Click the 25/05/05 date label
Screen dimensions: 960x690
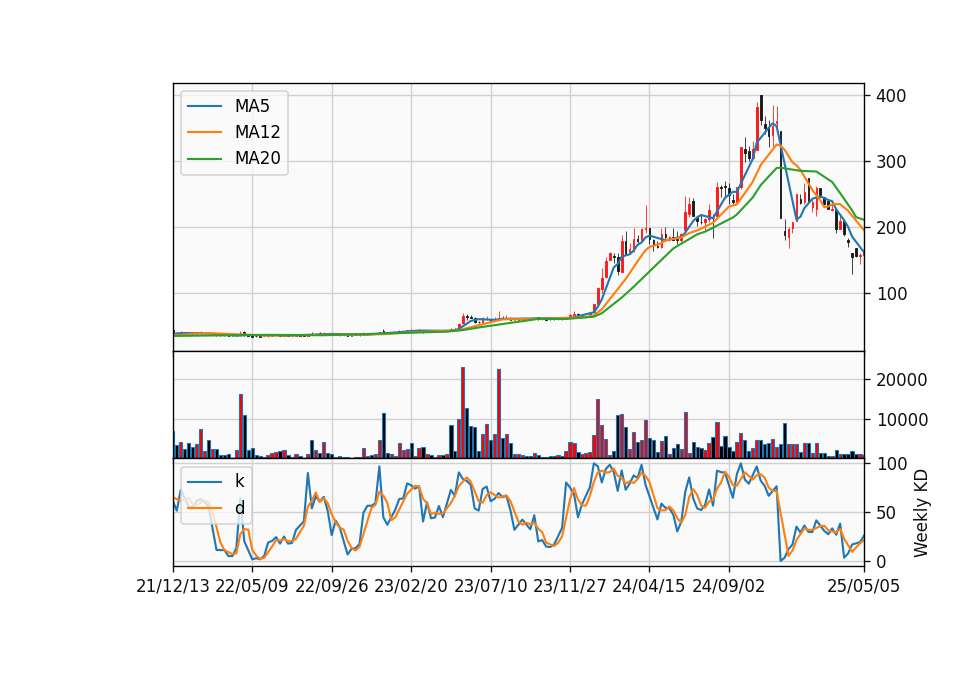[x=863, y=586]
